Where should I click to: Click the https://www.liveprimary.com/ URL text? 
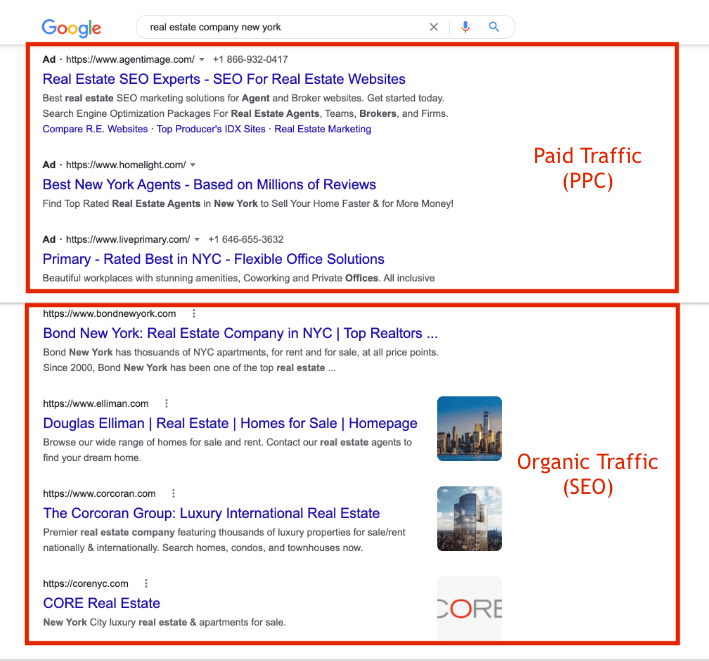point(128,240)
